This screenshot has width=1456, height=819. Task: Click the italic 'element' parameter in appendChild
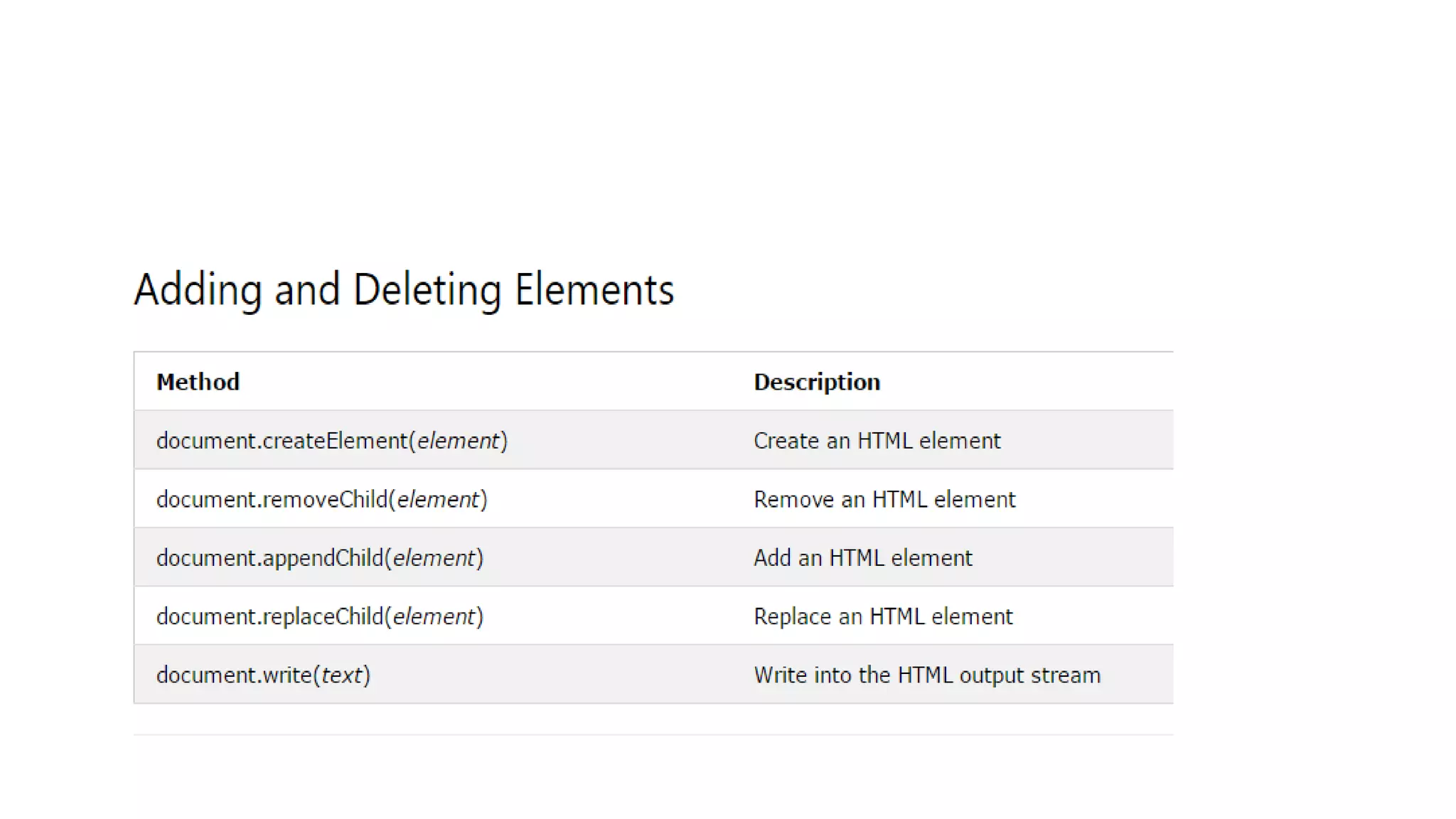pyautogui.click(x=434, y=558)
